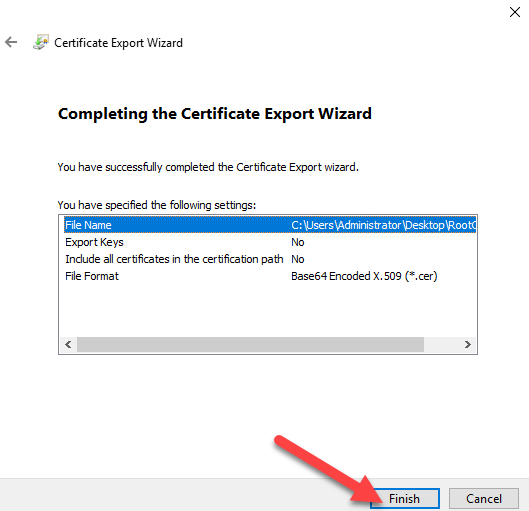Click the scroll right arrow in settings list
The height and width of the screenshot is (511, 529).
(x=468, y=344)
